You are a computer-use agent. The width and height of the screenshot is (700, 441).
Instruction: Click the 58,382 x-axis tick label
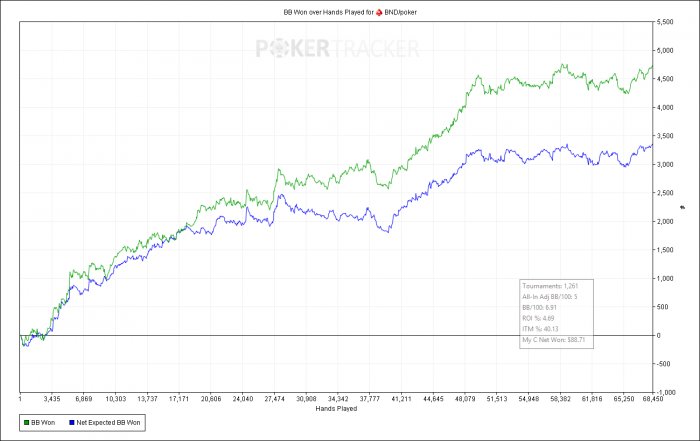560,399
